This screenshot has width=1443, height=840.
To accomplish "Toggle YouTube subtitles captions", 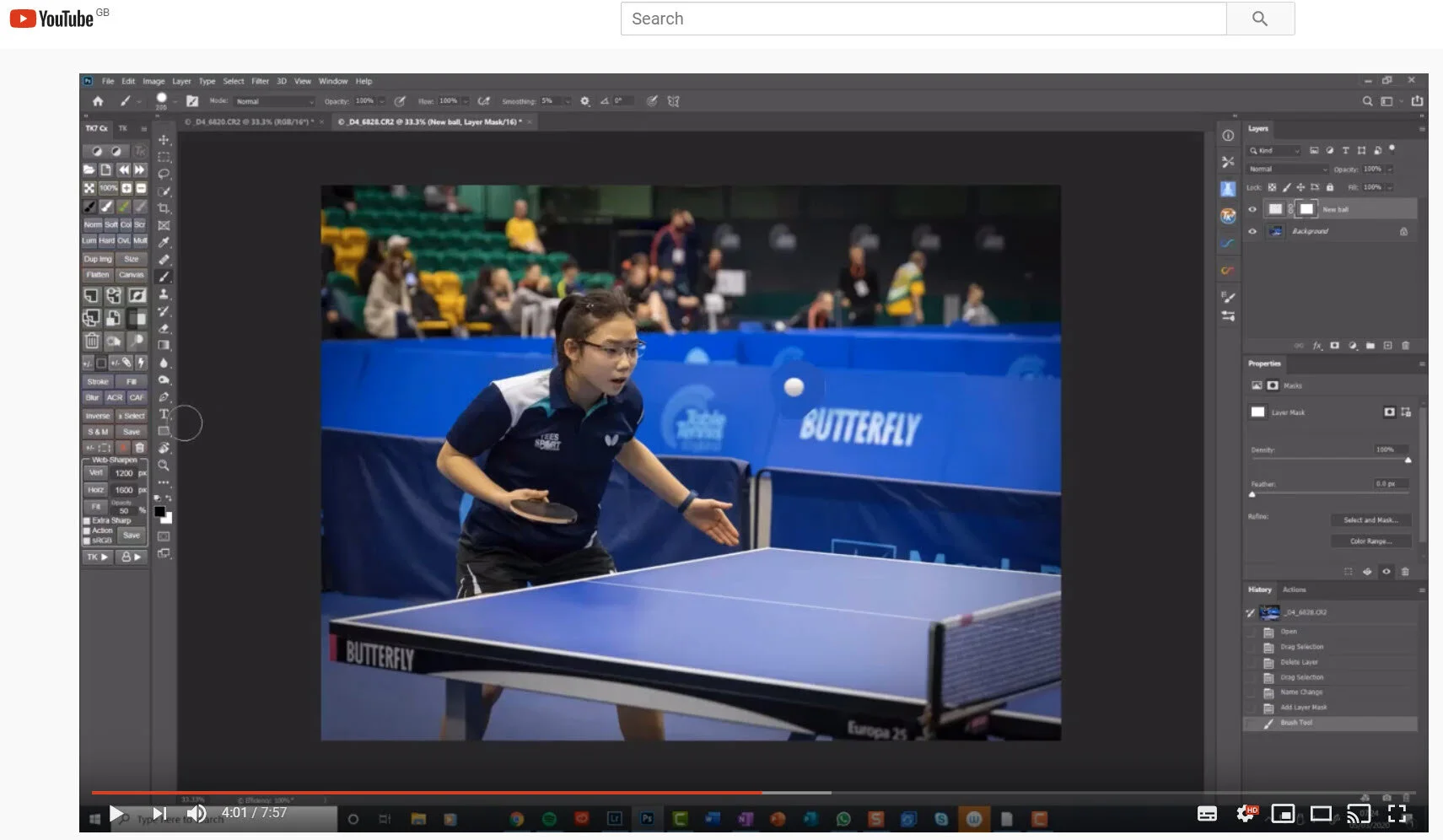I will coord(1207,813).
